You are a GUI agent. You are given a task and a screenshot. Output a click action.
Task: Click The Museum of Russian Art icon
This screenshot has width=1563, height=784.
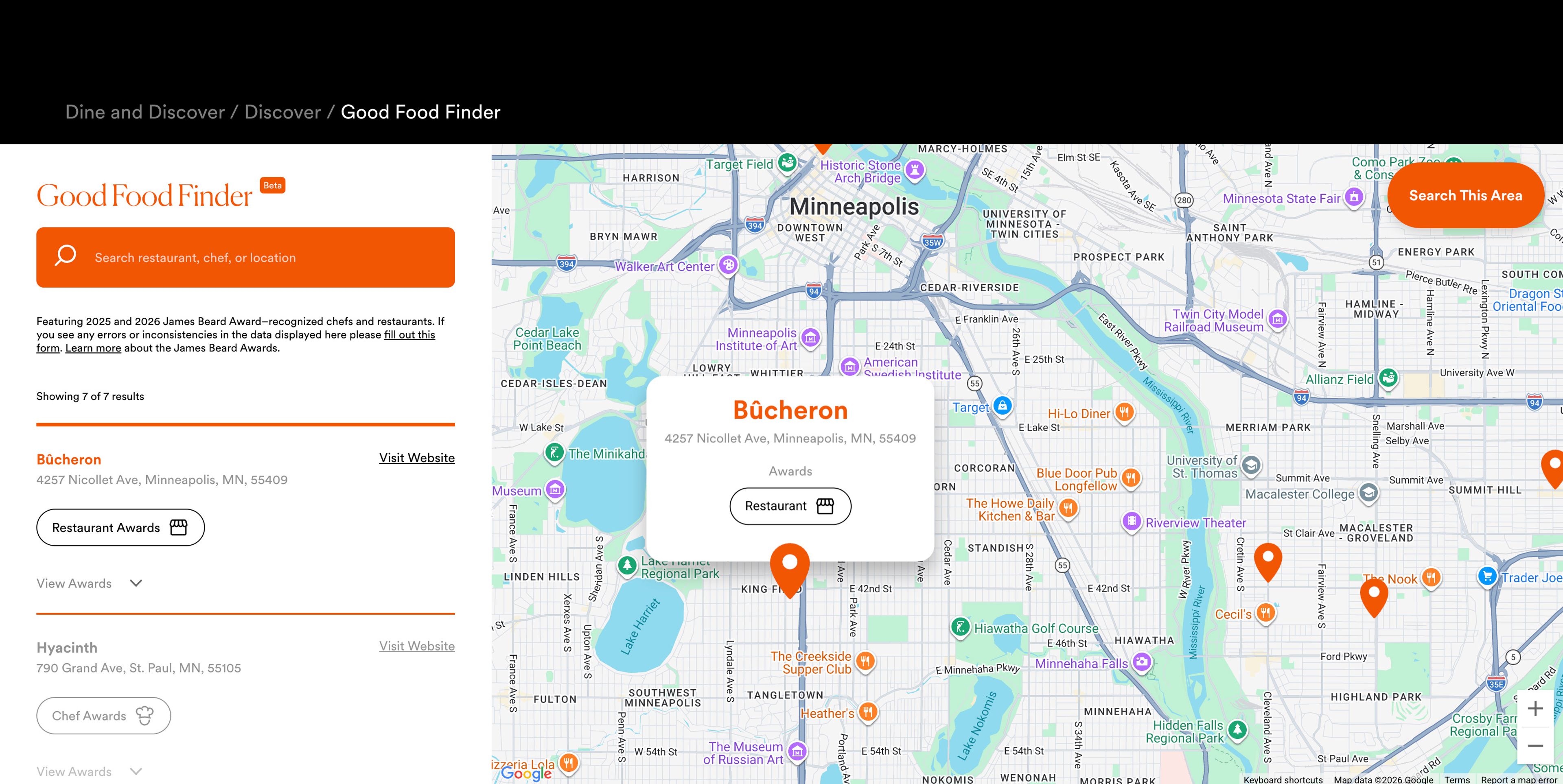[x=798, y=753]
